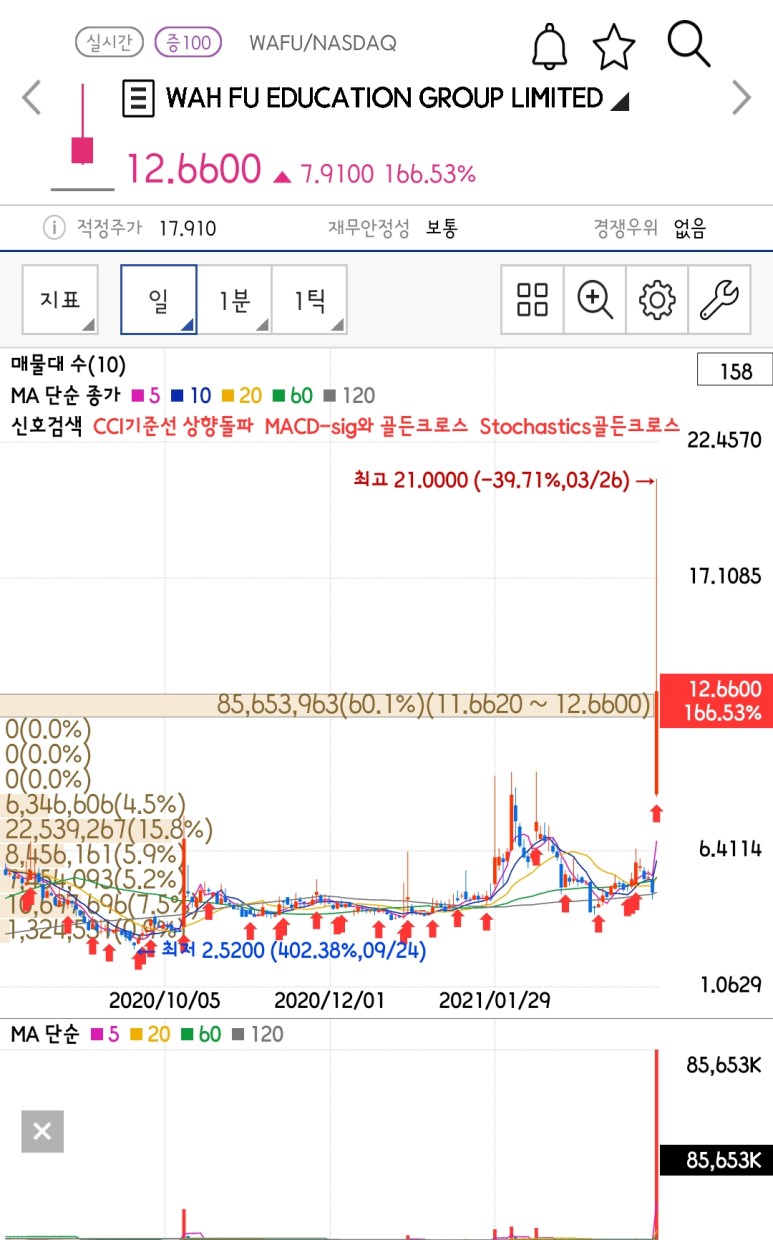773x1240 pixels.
Task: Click the 매물대 수(10) indicator label
Action: 68,366
